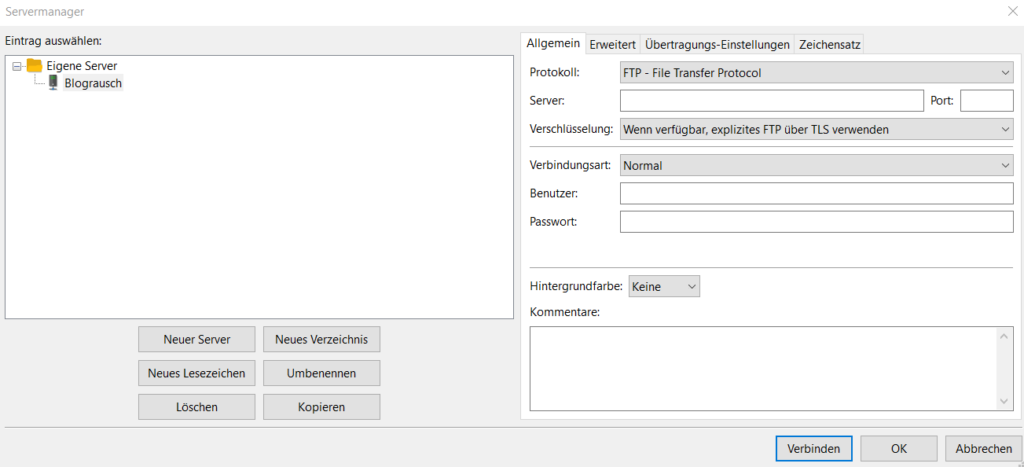
Task: Click inside the Kommentare text area
Action: [x=763, y=368]
